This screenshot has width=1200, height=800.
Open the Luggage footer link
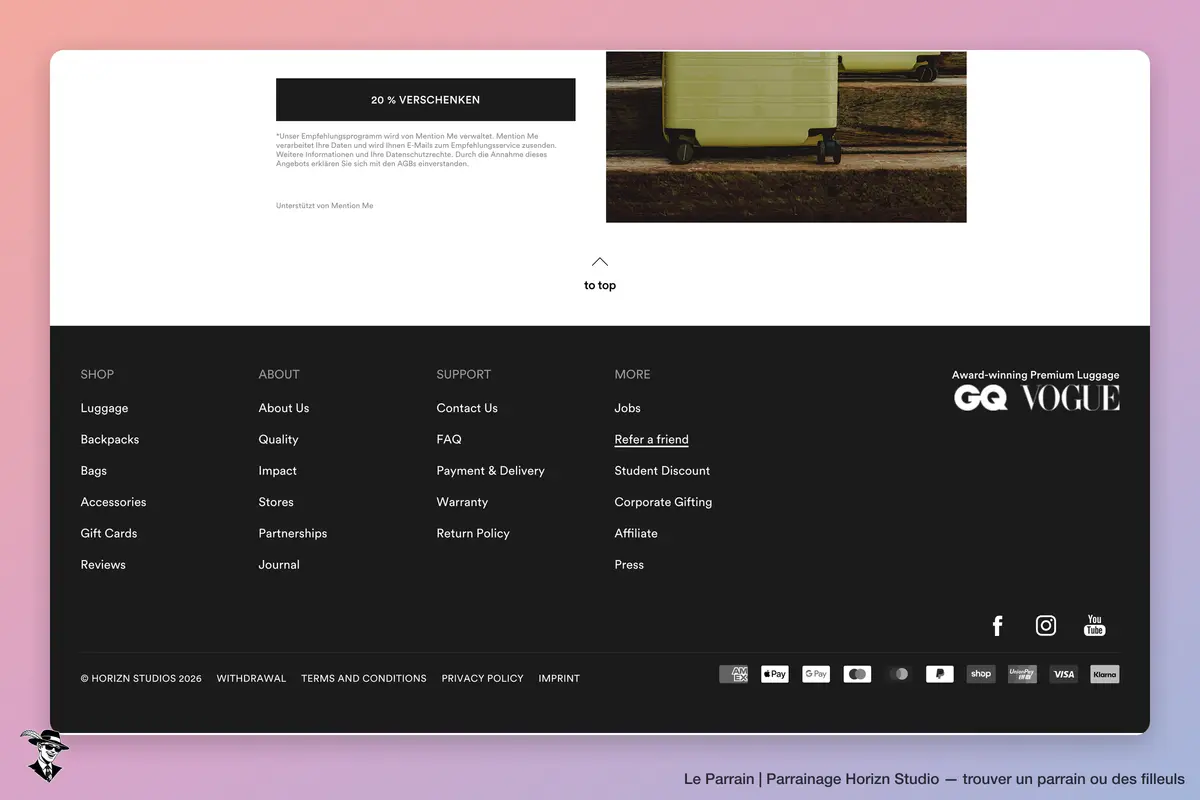point(104,408)
